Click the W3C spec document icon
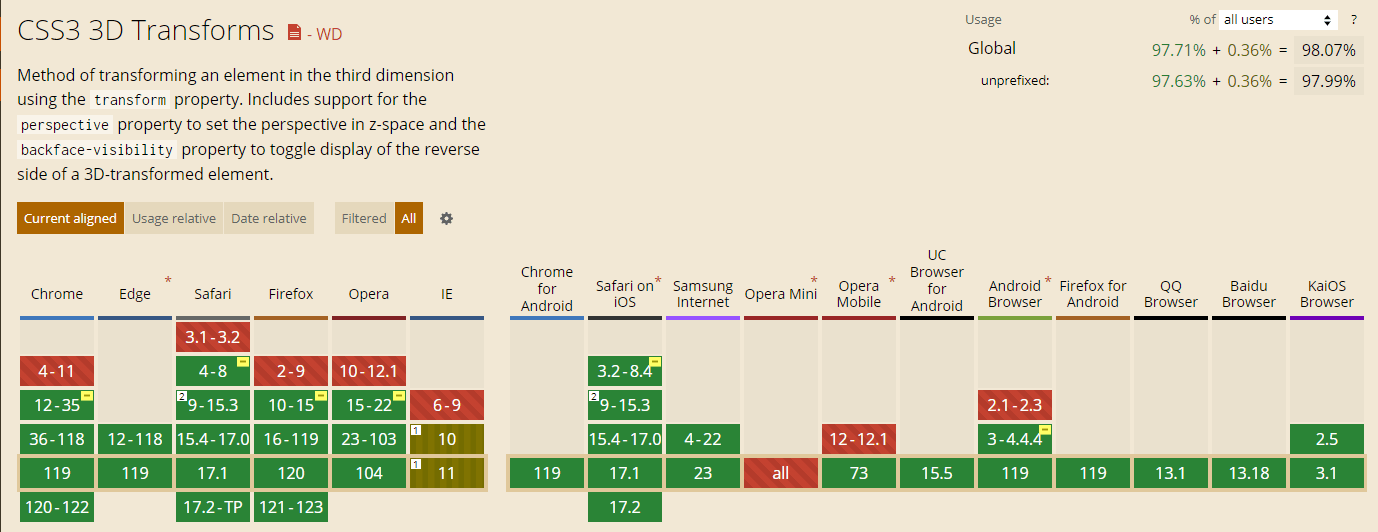Viewport: 1378px width, 532px height. 294,33
